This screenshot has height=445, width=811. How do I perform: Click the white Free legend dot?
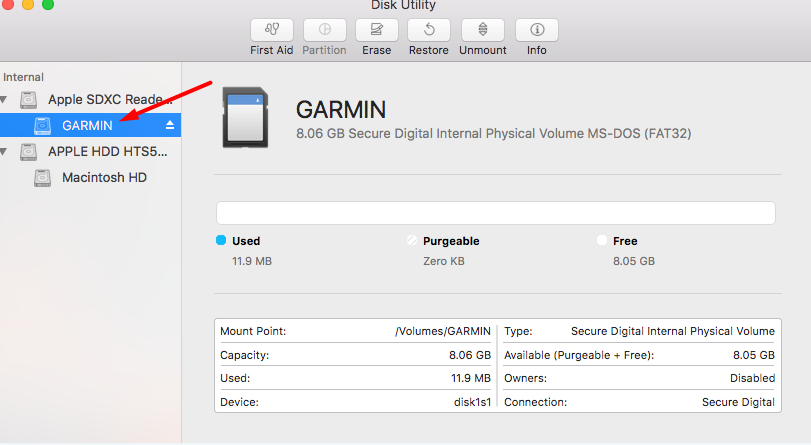point(602,240)
